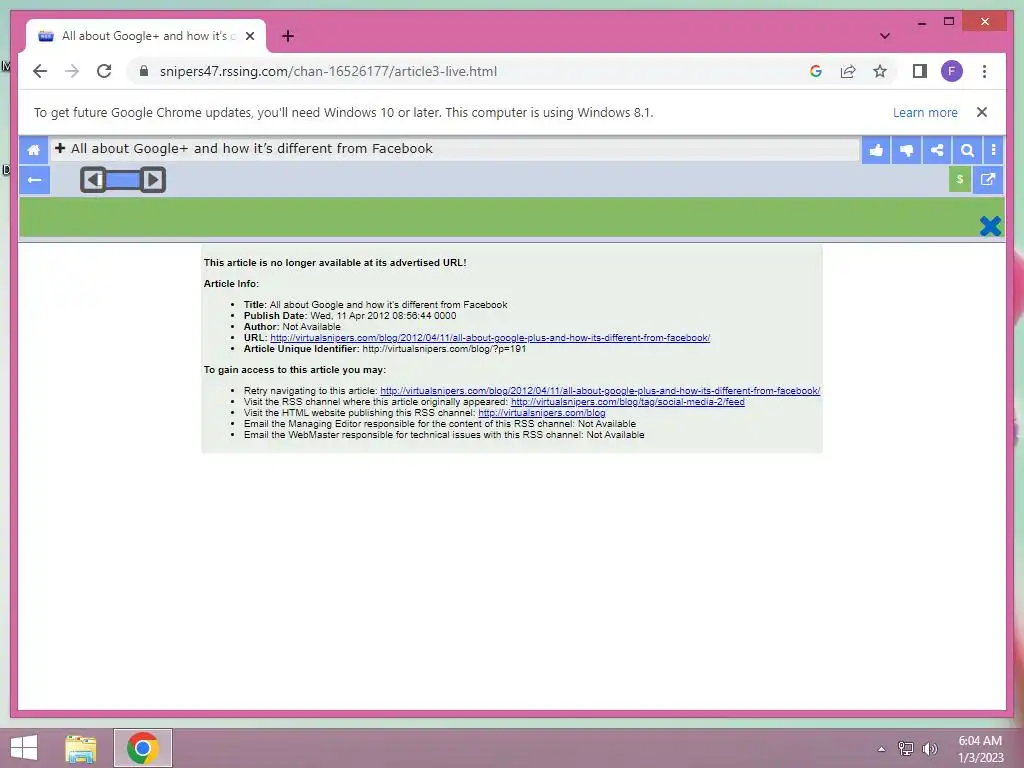The height and width of the screenshot is (768, 1024).
Task: Open Chrome's three-dot menu
Action: 984,71
